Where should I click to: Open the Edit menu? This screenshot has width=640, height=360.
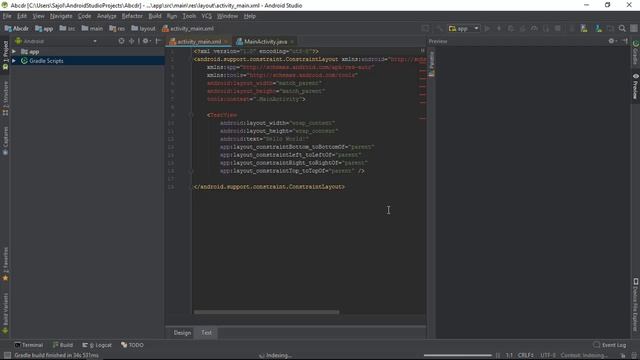coord(22,16)
